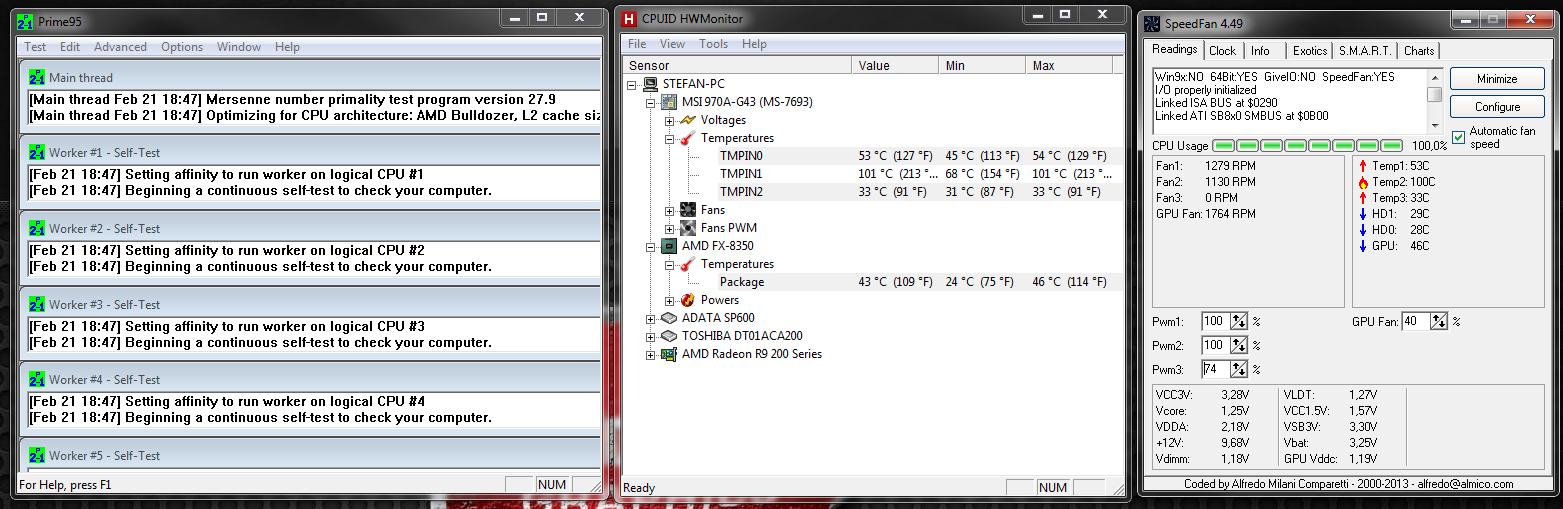
Task: Click the Temp2 flame warning icon
Action: [1363, 182]
